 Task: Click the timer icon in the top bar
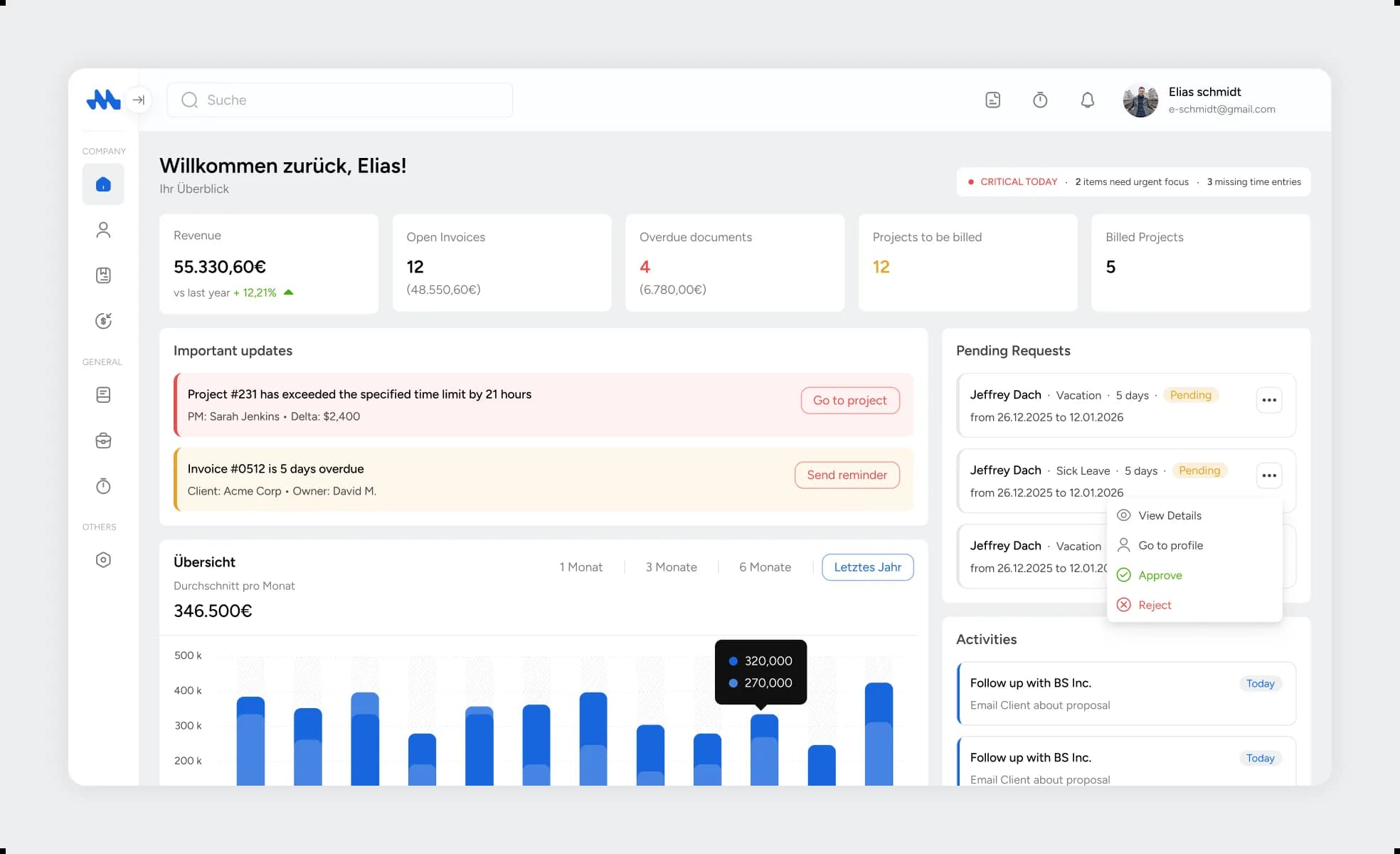point(1040,100)
